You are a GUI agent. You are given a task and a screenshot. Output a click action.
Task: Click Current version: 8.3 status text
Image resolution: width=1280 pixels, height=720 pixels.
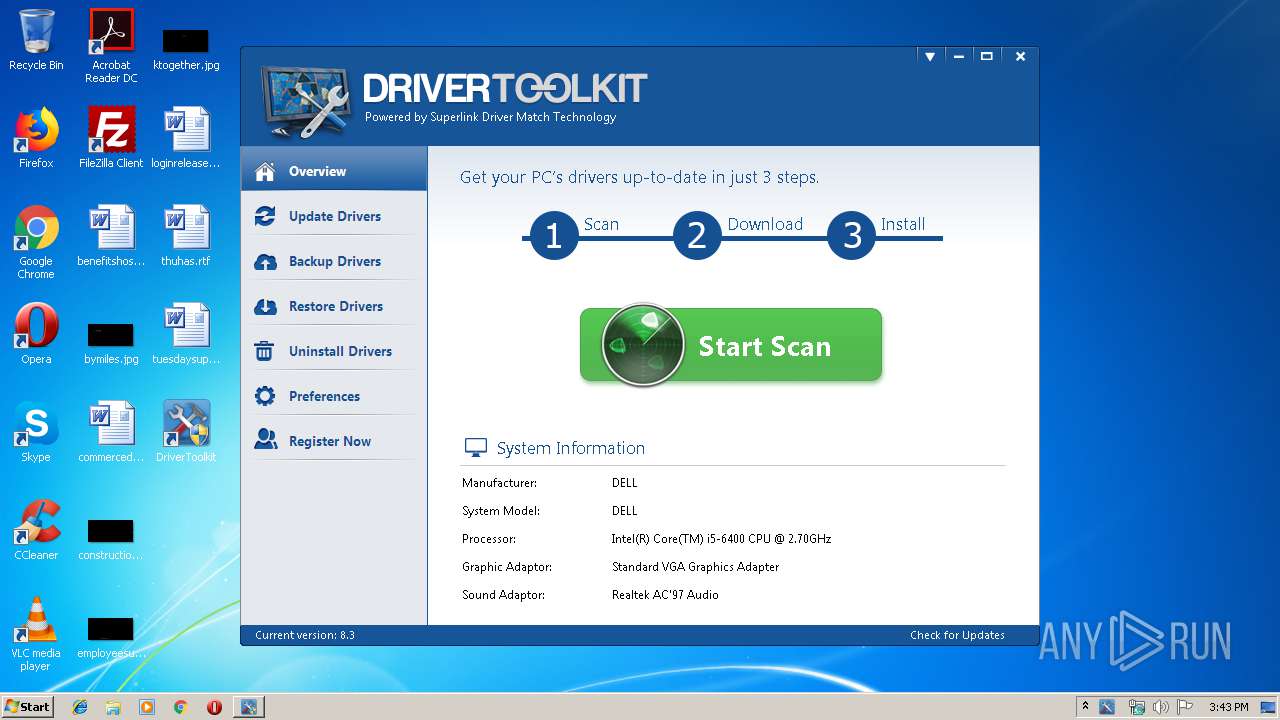pyautogui.click(x=305, y=635)
